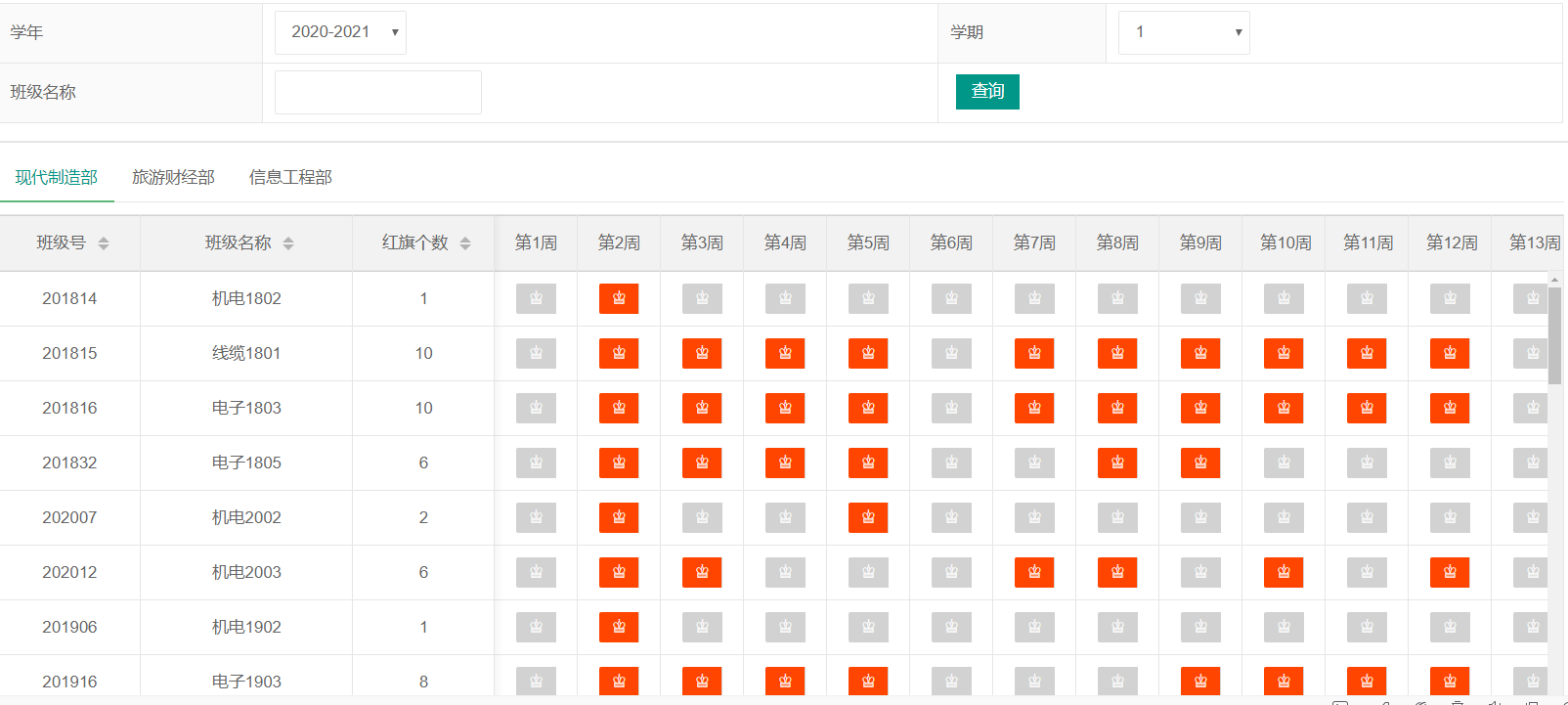
Task: Switch to the 旅游财经部 tab
Action: 173,177
